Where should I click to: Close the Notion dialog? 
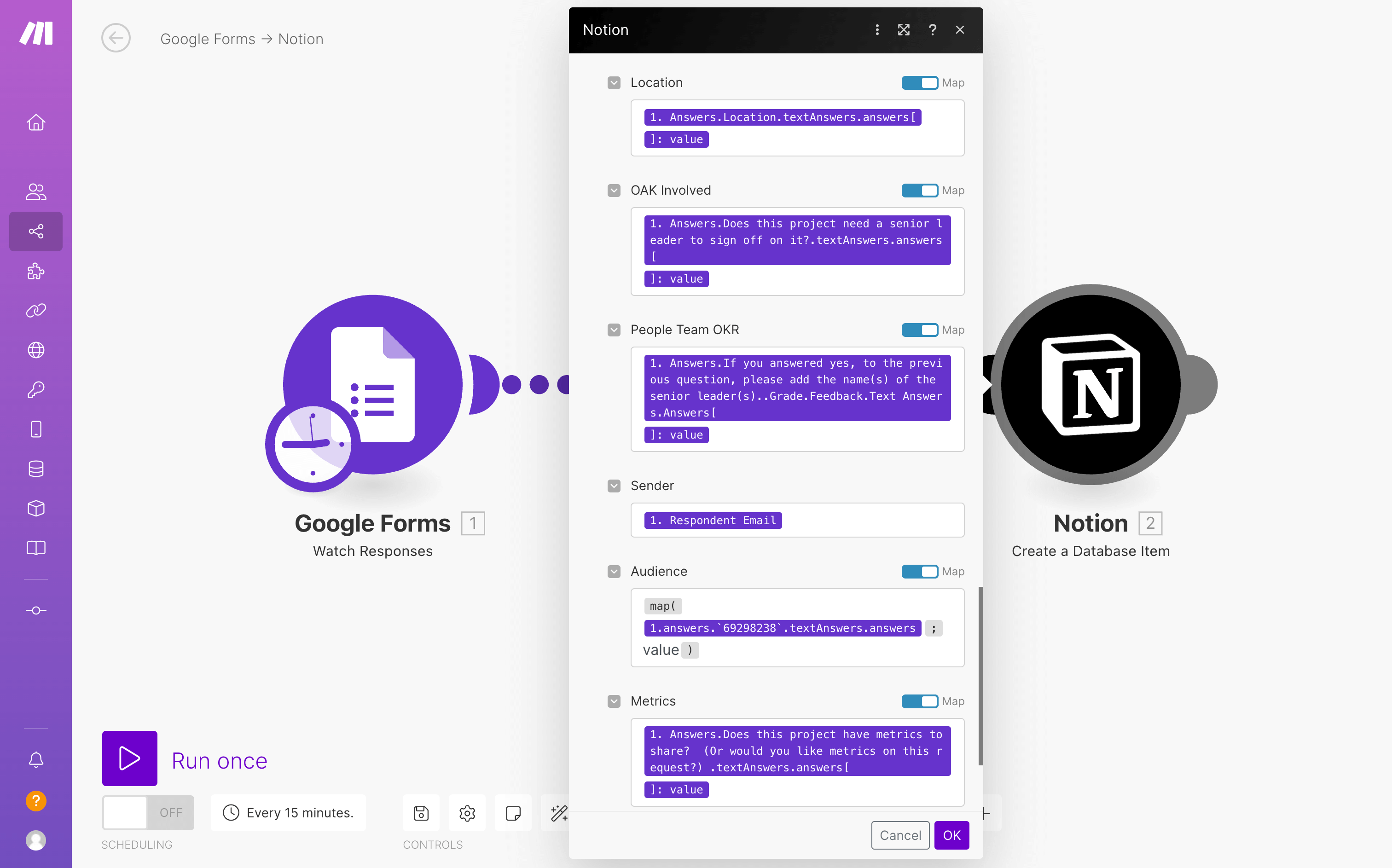[x=960, y=30]
